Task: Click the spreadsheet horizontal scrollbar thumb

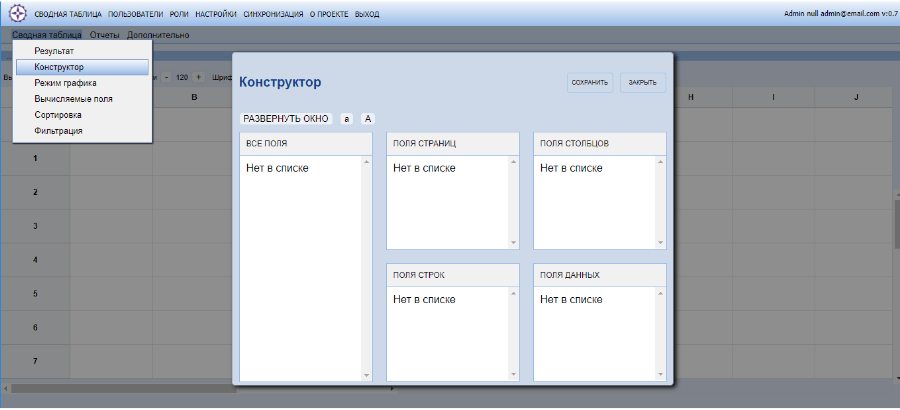Action: (x=123, y=389)
